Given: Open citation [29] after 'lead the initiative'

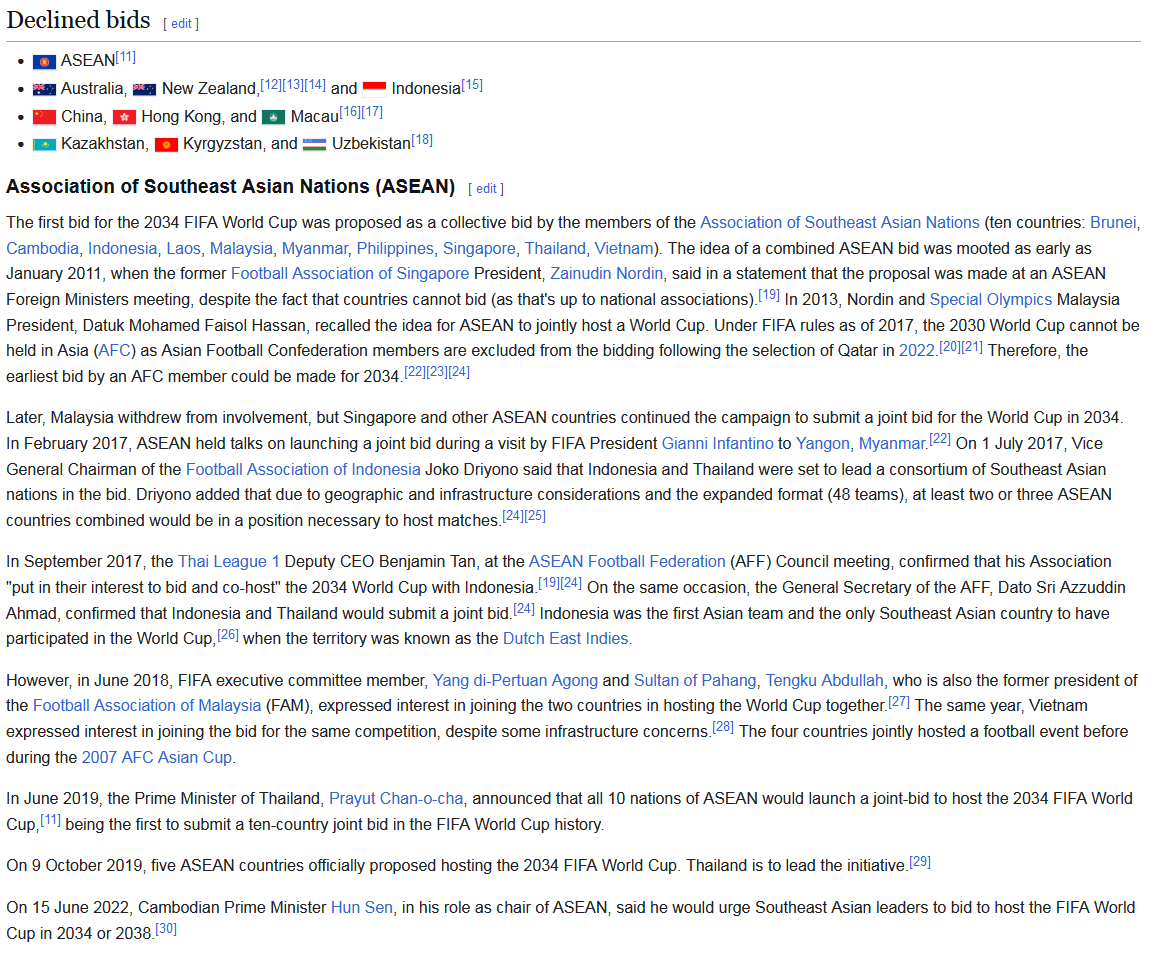Looking at the screenshot, I should pos(920,861).
